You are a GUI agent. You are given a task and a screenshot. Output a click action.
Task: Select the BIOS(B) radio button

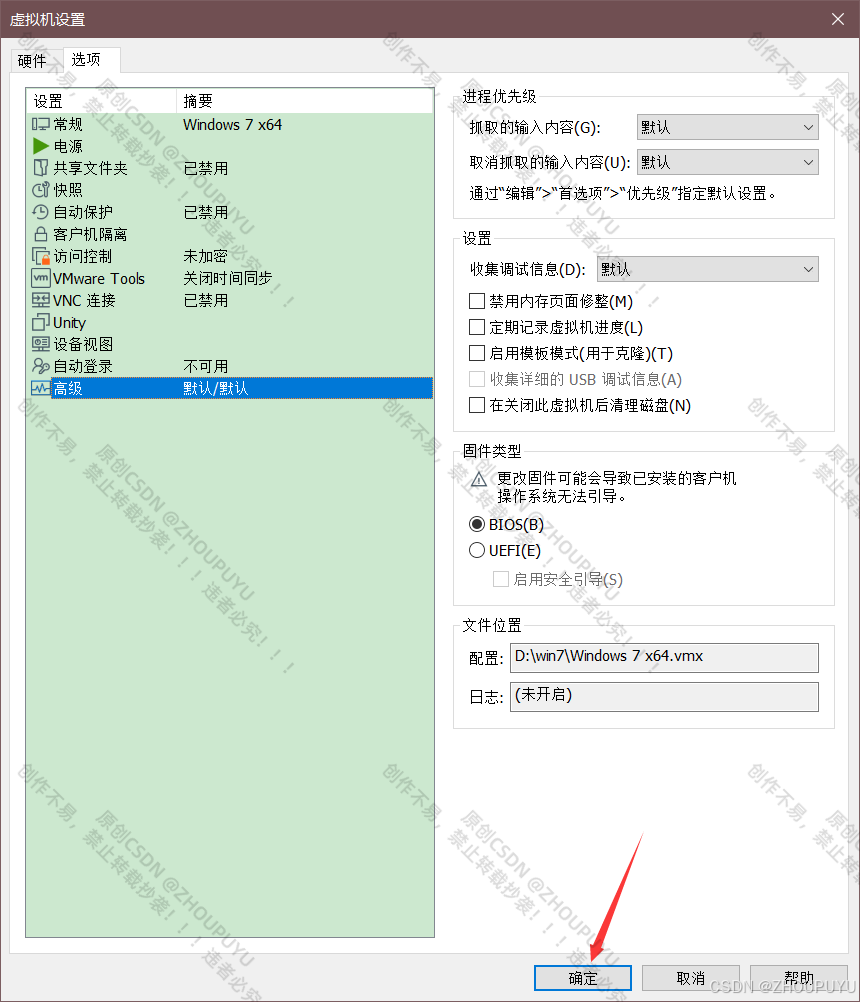[x=477, y=524]
